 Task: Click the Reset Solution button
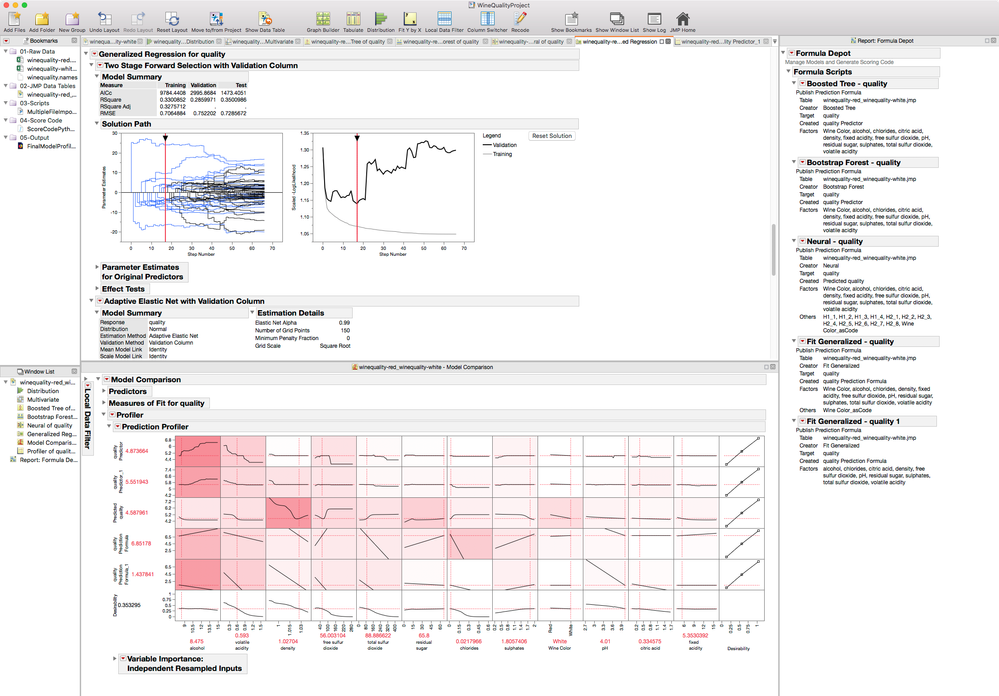coord(551,135)
